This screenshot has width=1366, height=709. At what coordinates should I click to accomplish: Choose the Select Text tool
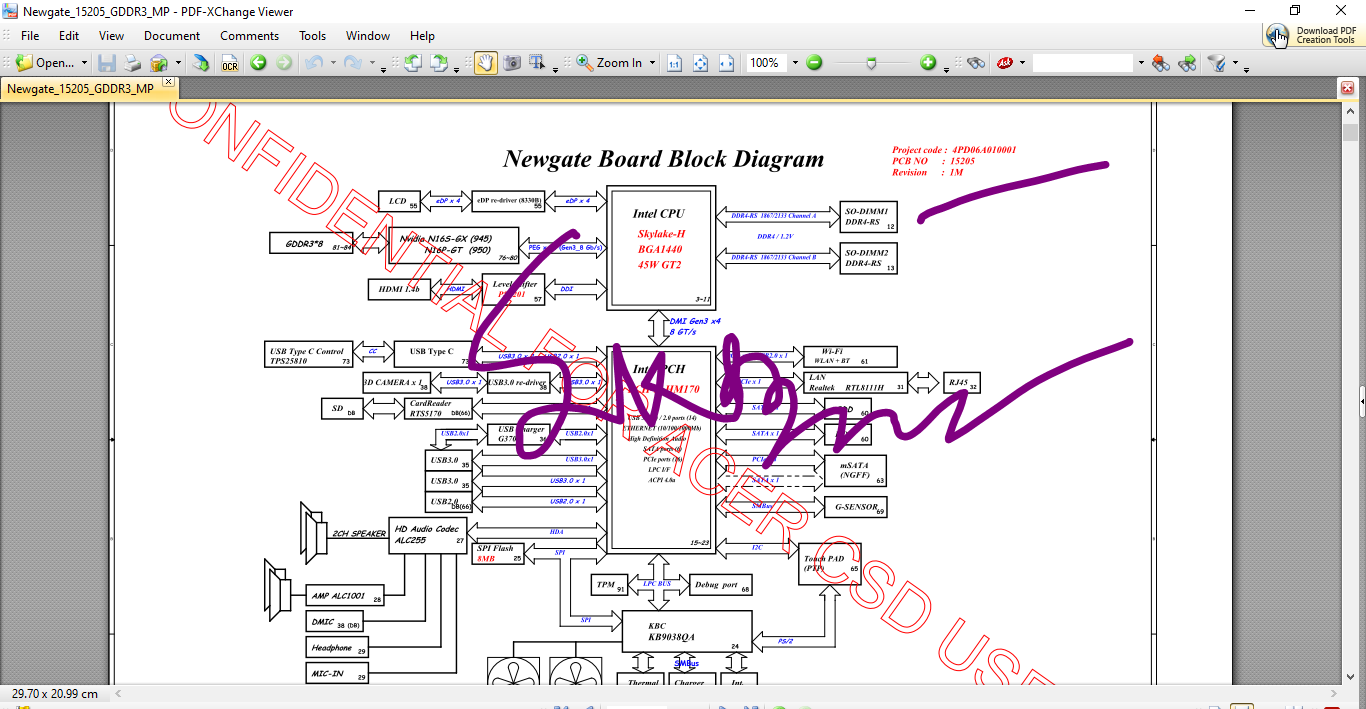click(538, 63)
